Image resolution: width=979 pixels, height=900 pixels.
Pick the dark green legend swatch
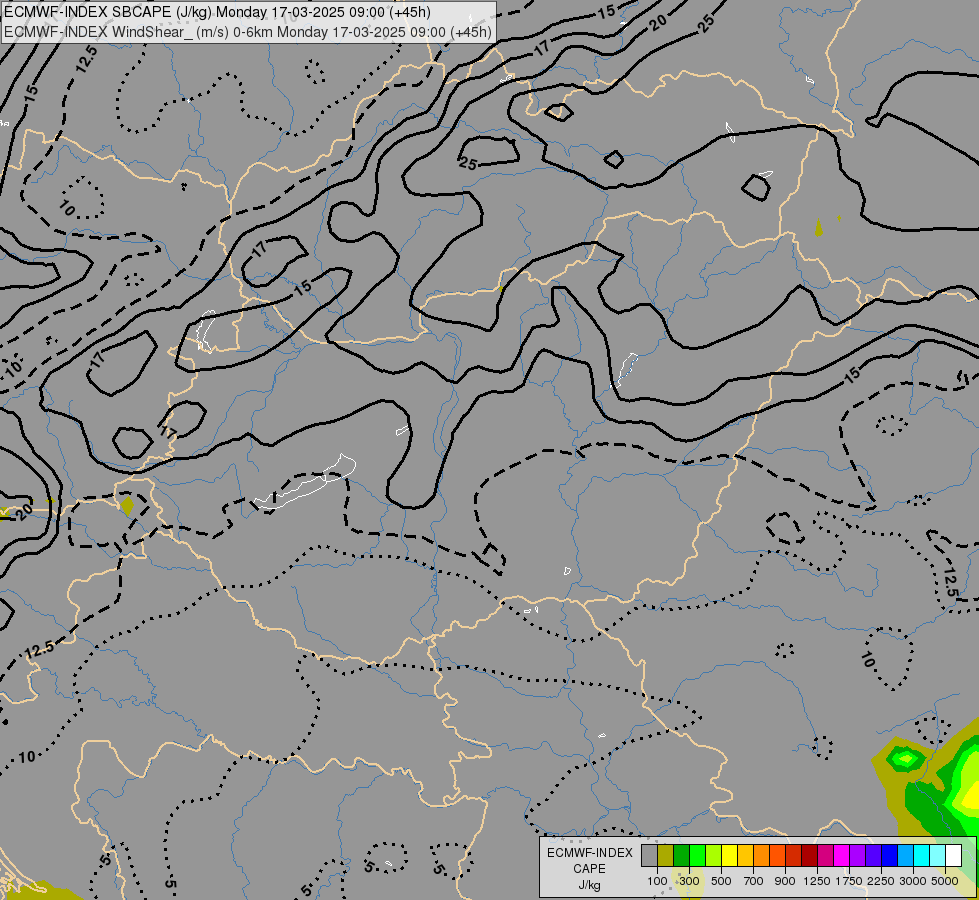pos(681,856)
